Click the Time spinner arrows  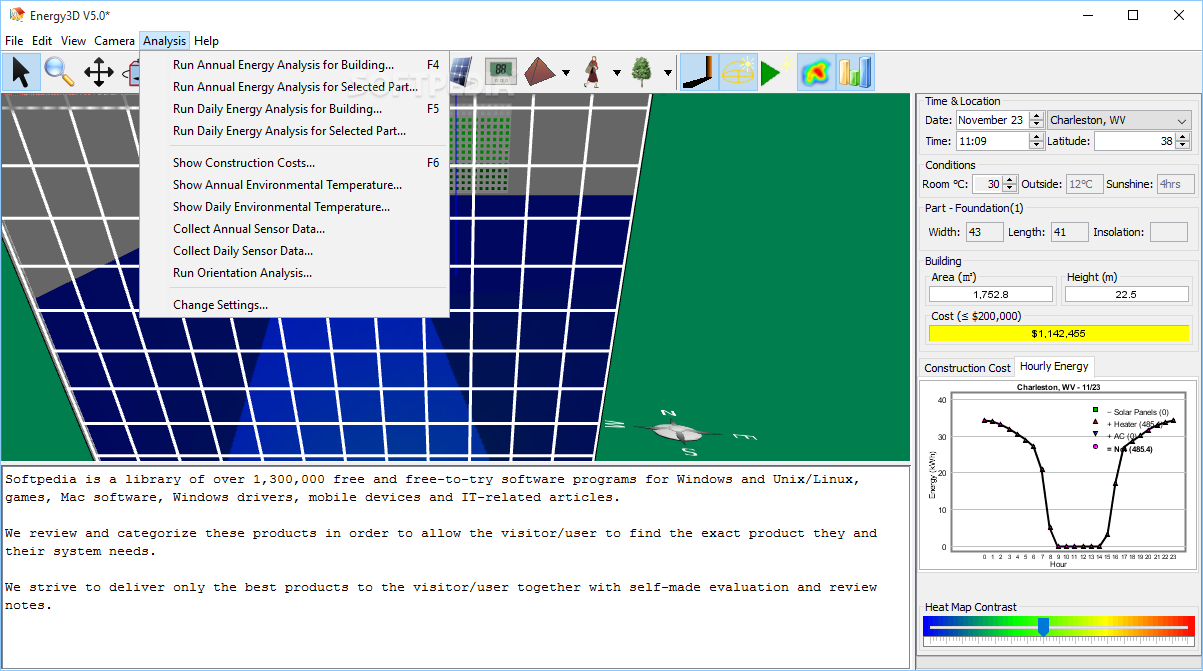(1036, 142)
